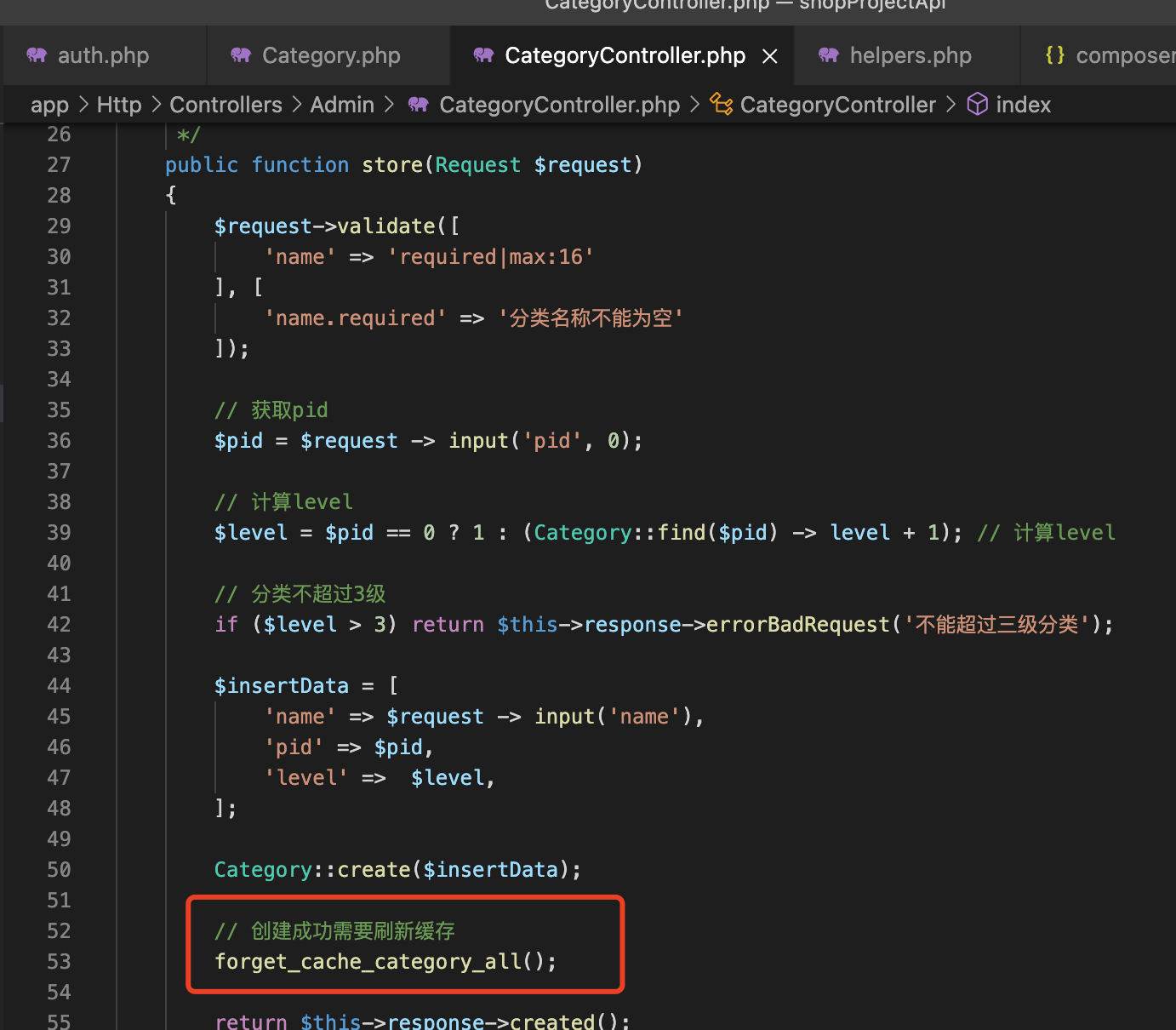The image size is (1176, 1030).
Task: Click the JSON braces icon on composer tab
Action: click(x=1055, y=55)
